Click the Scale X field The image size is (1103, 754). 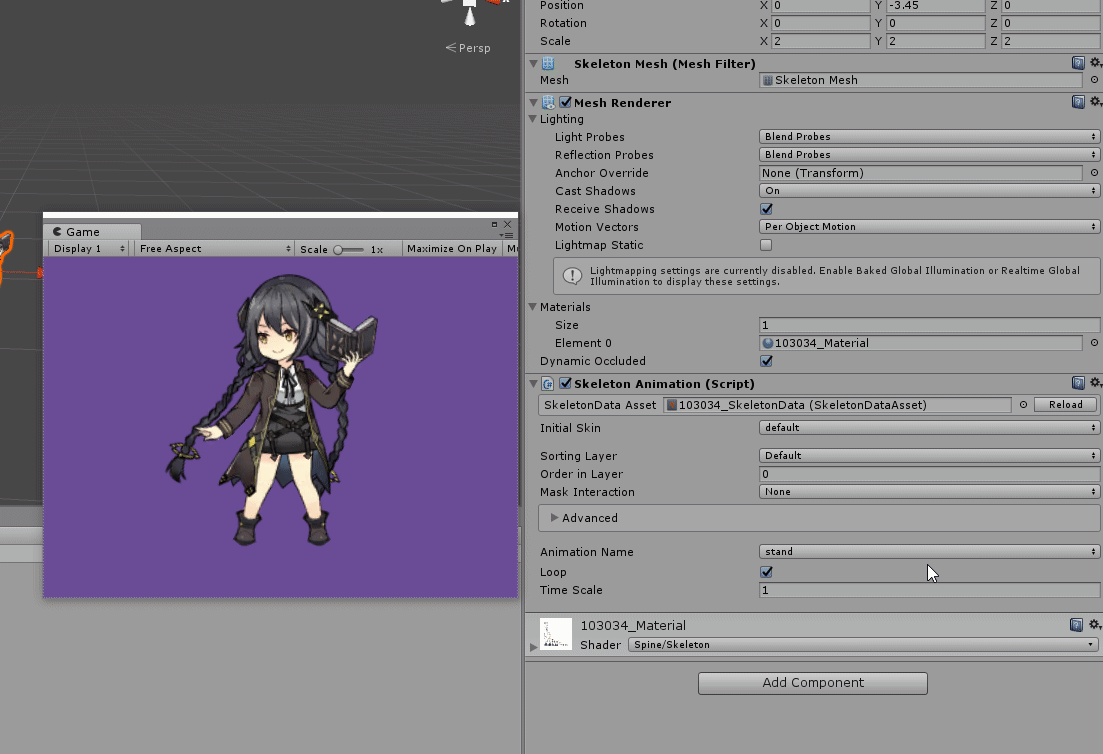821,41
